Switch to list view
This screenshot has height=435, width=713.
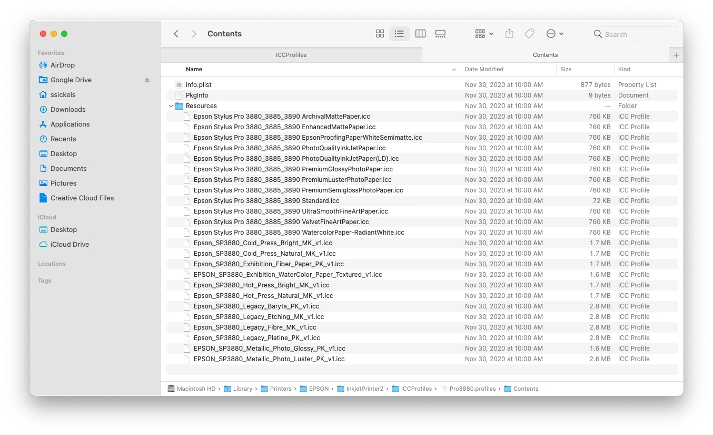(399, 34)
